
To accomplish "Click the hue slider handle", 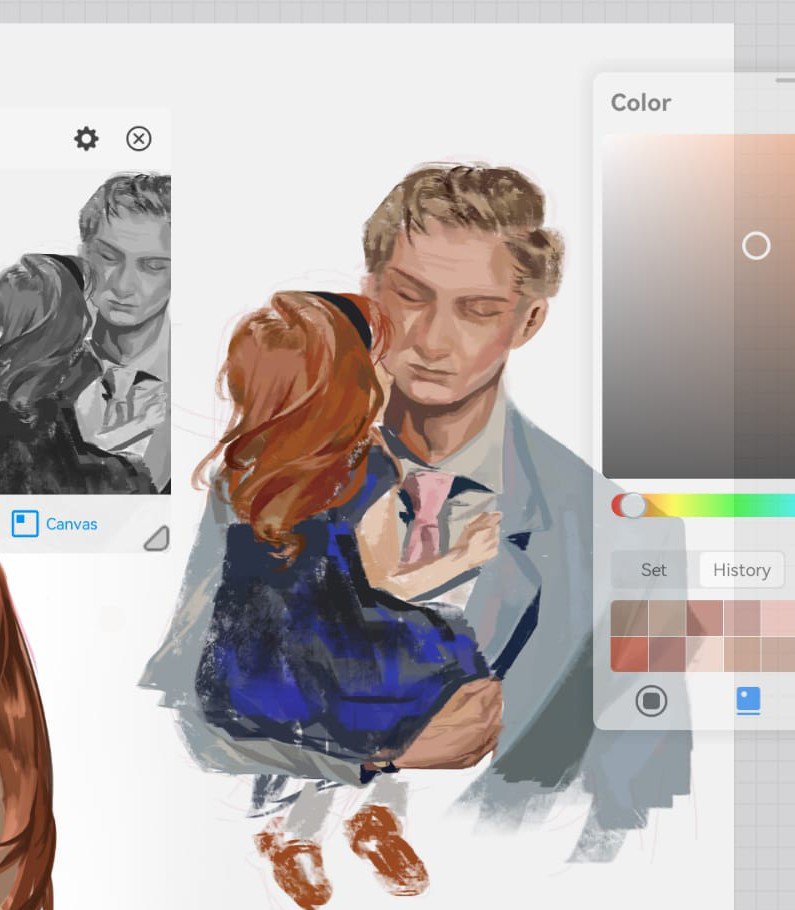I will pyautogui.click(x=633, y=505).
